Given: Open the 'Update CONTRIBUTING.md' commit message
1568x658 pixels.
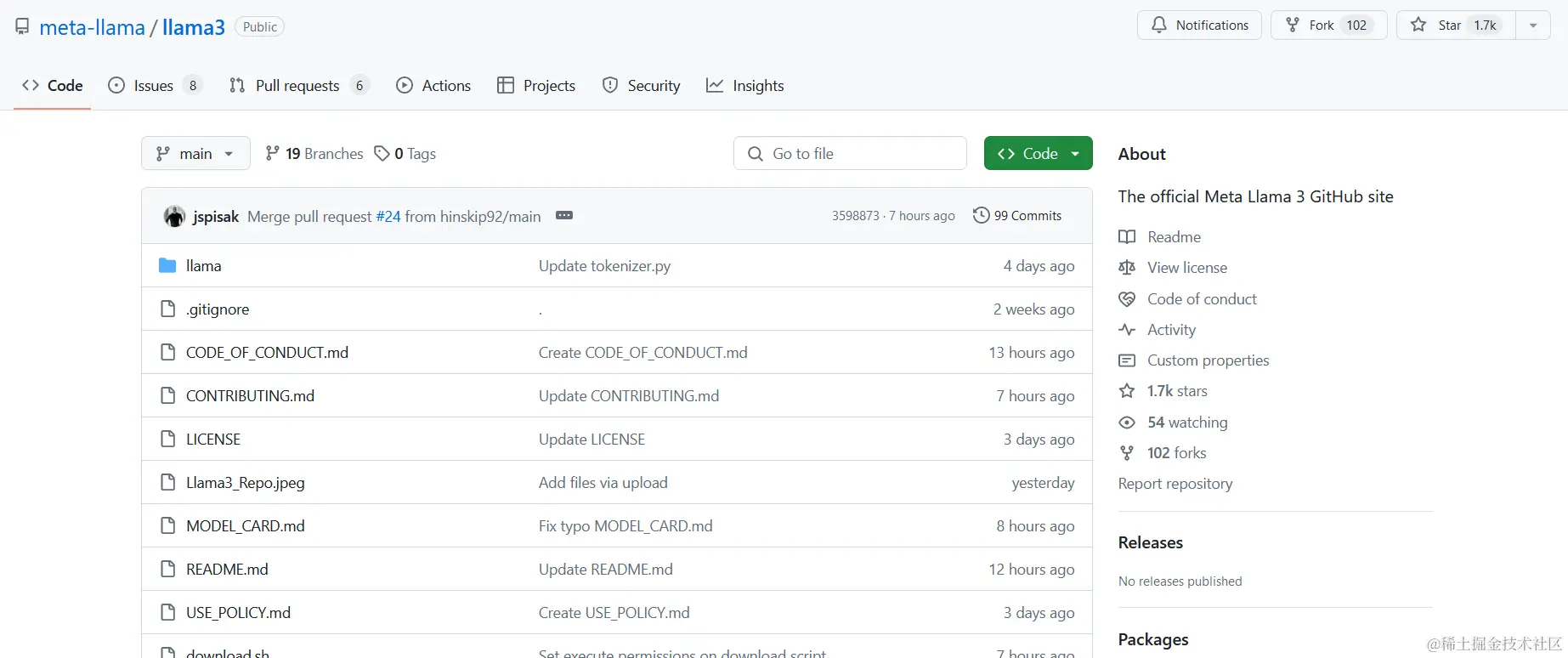Looking at the screenshot, I should click(629, 395).
